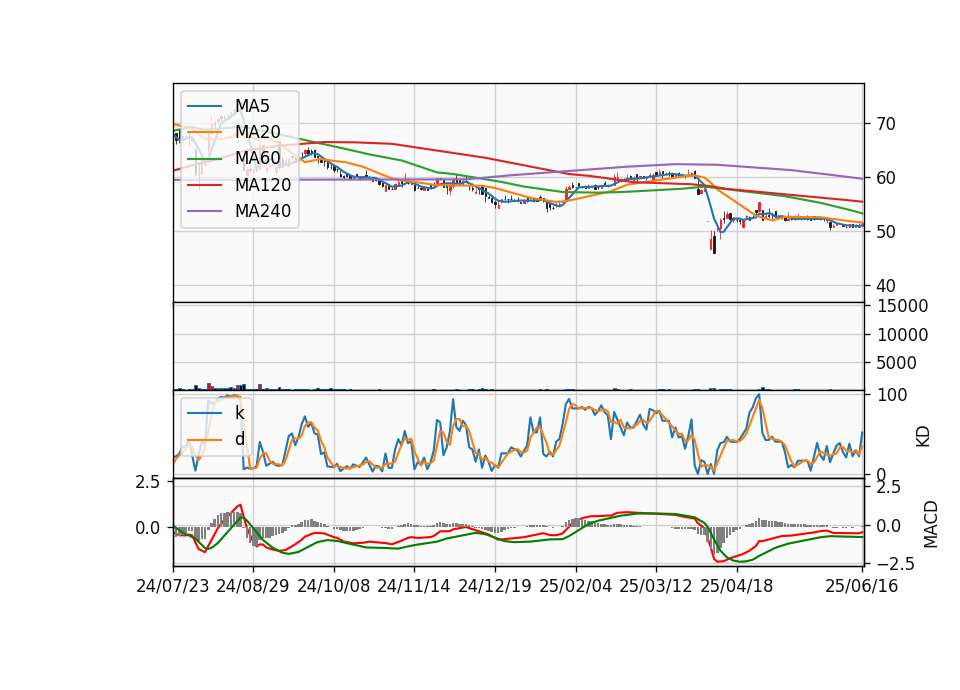
Task: Click the volume axis value 5000
Action: 897,363
